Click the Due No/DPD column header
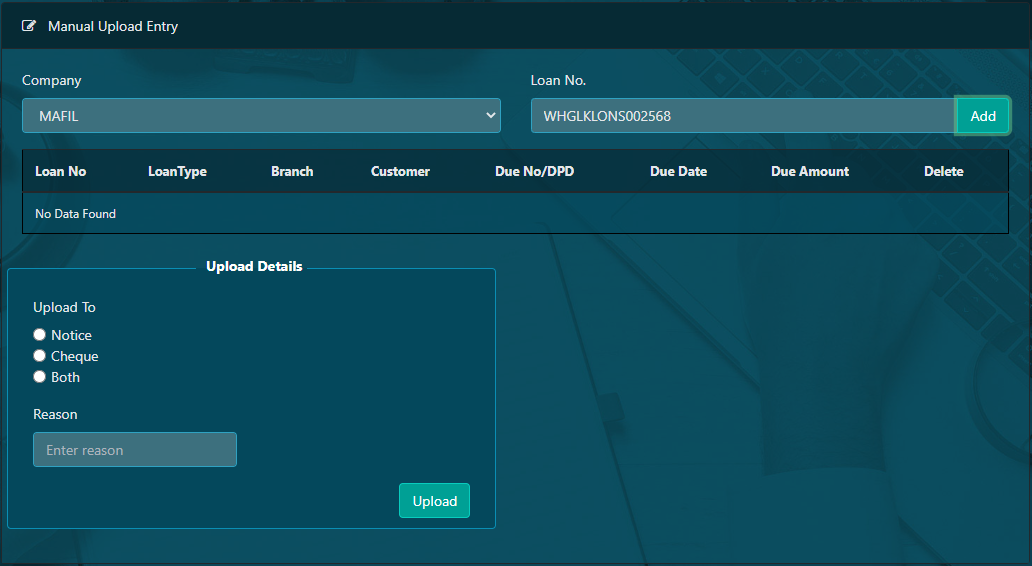 pos(534,171)
